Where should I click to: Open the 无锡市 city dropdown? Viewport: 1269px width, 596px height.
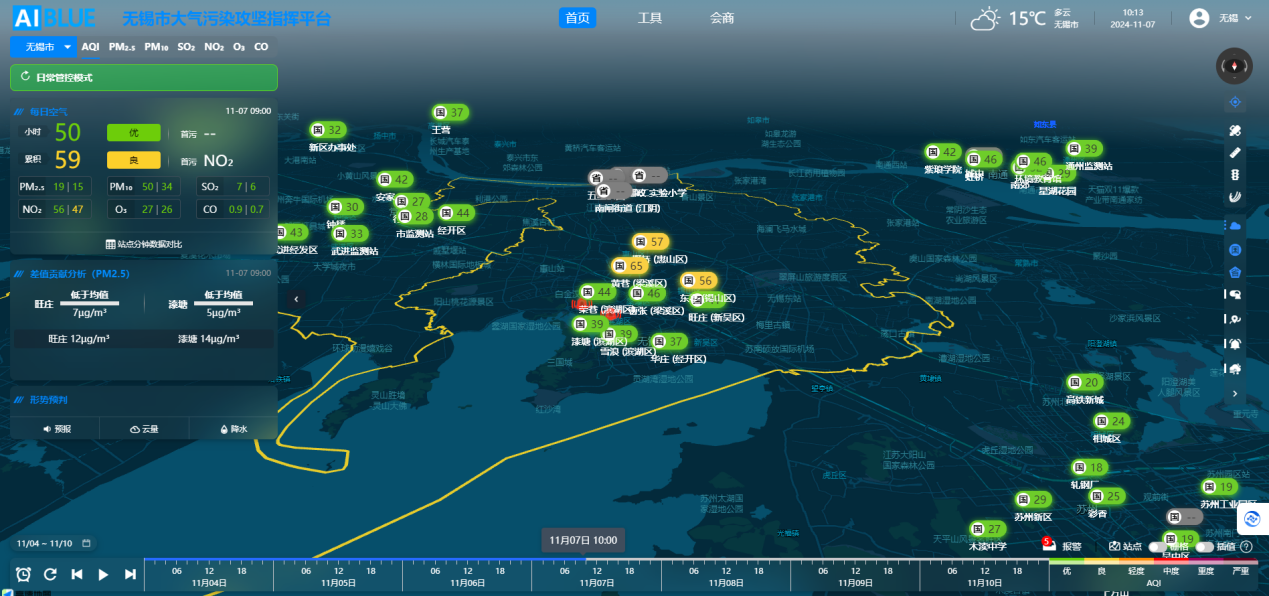coord(43,47)
